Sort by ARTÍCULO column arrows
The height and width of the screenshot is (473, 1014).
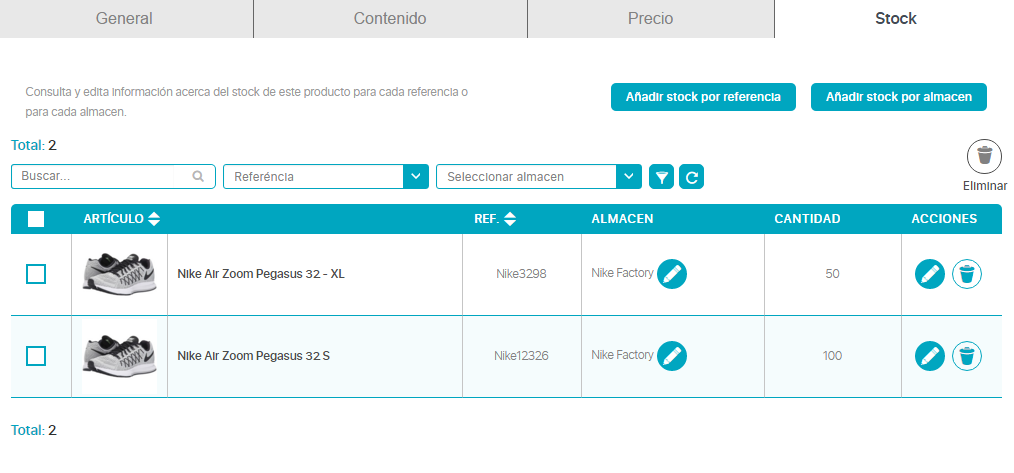point(153,219)
